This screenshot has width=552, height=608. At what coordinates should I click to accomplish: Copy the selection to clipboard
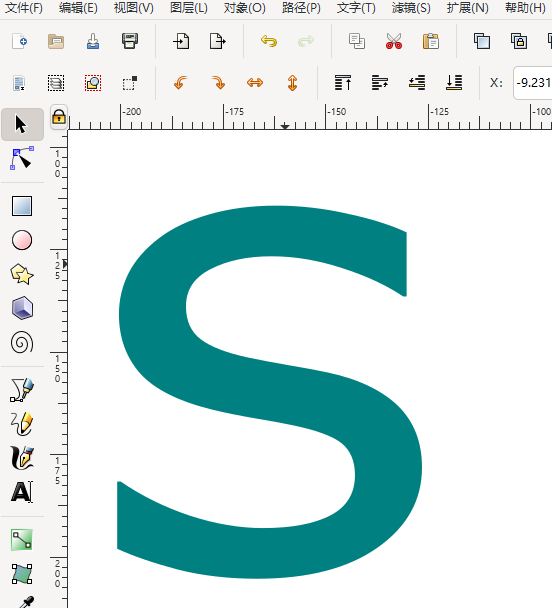(x=357, y=41)
